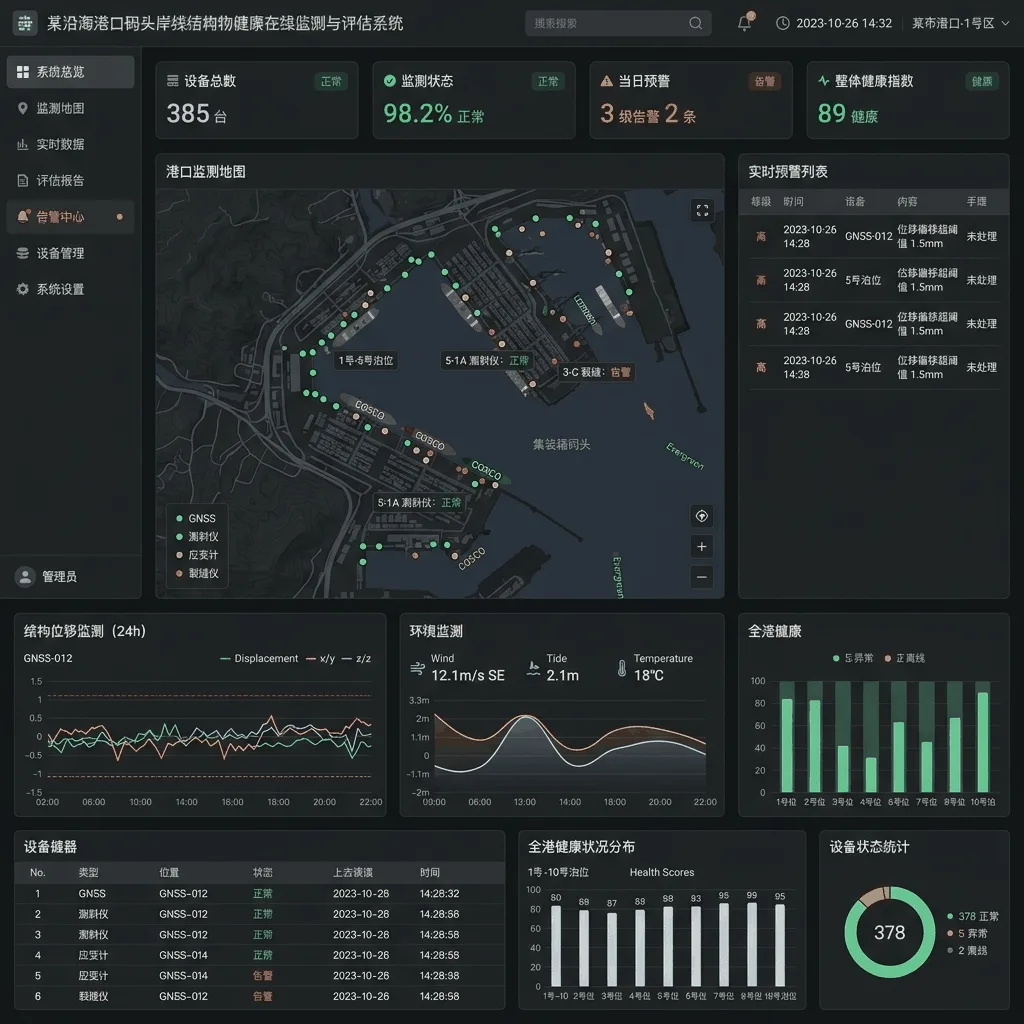1024x1024 pixels.
Task: Click the warning triangle icon beside 当日预警
Action: [x=607, y=81]
